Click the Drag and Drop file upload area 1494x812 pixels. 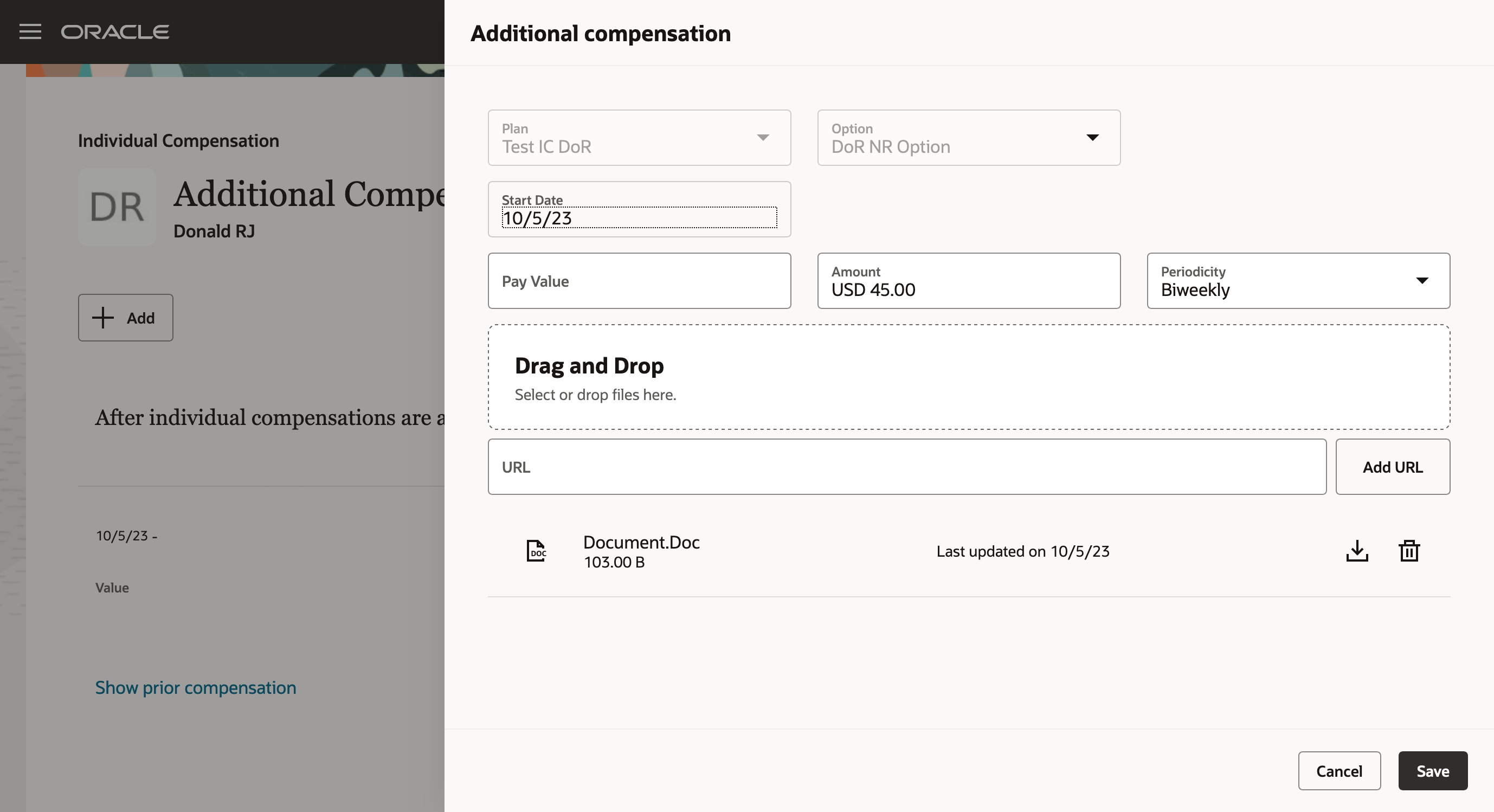tap(969, 377)
